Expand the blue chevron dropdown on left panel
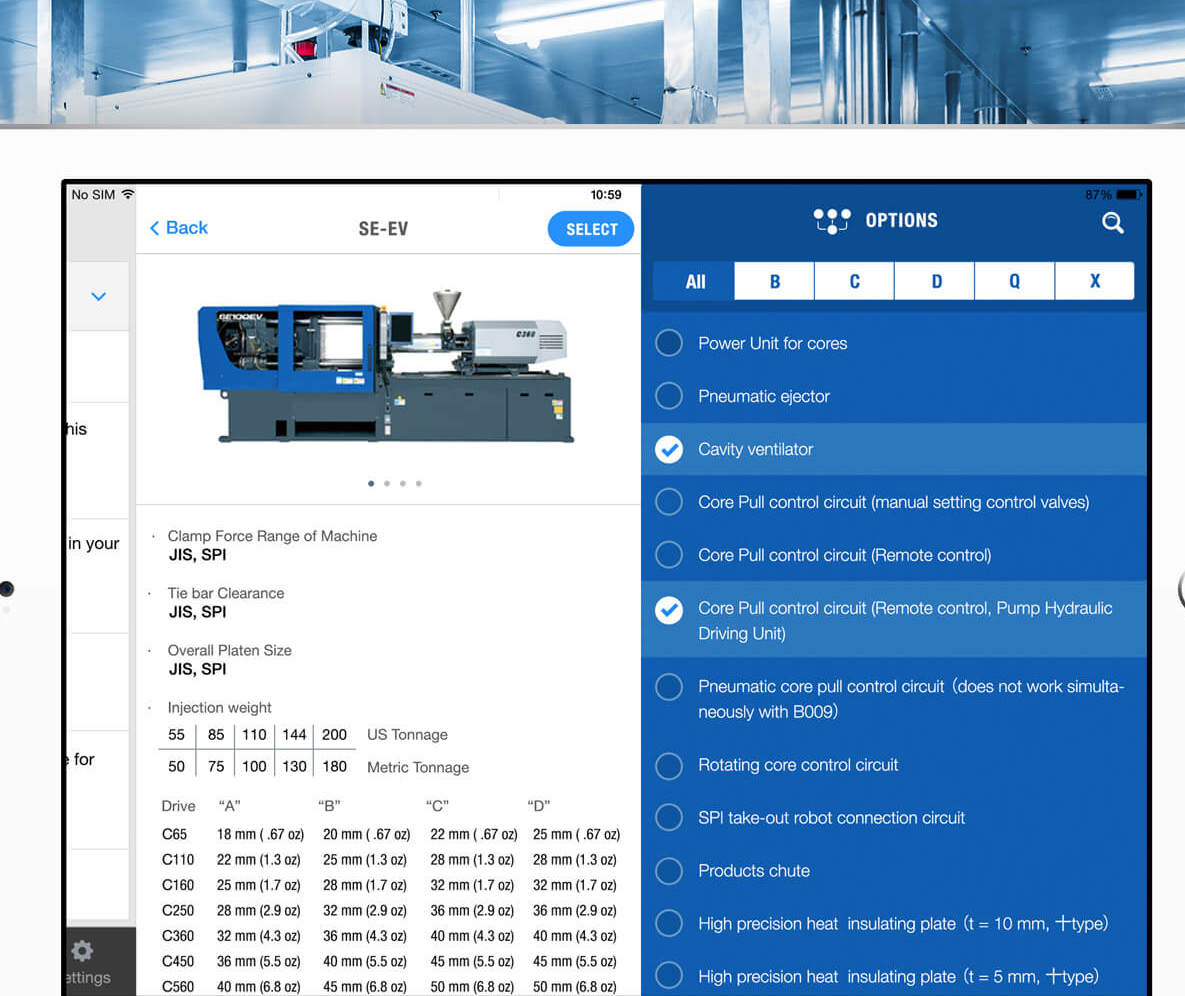 coord(98,297)
